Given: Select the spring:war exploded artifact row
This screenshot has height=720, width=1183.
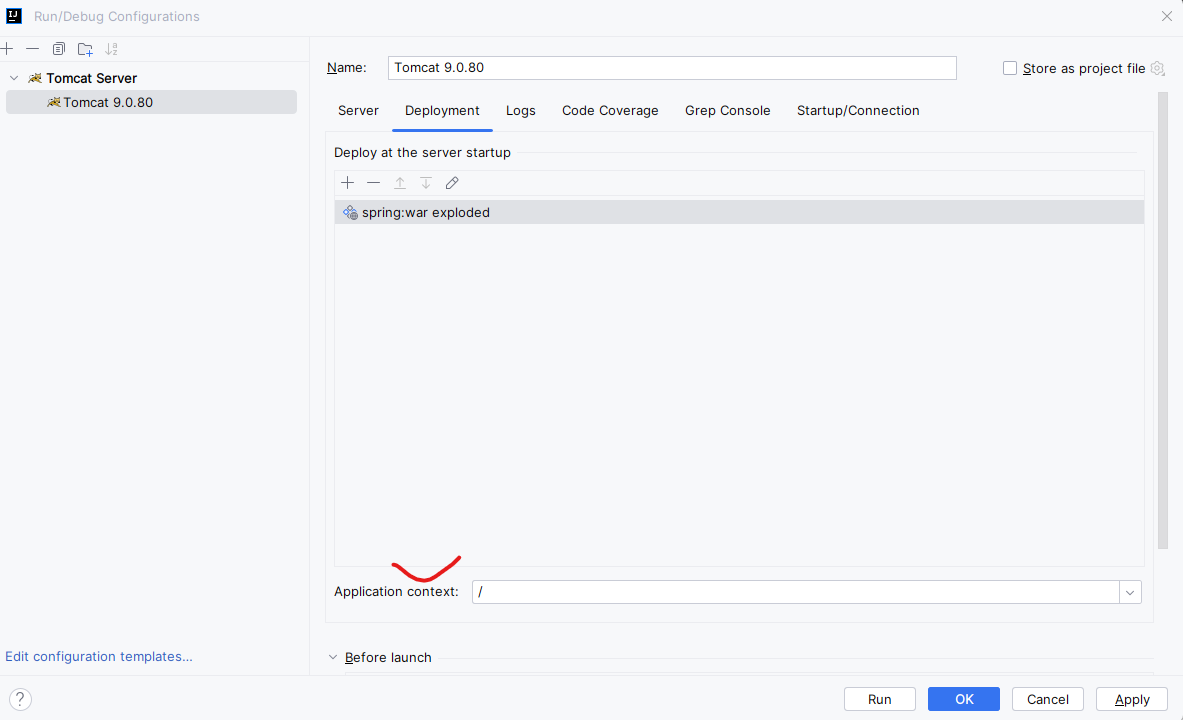Looking at the screenshot, I should (x=739, y=212).
